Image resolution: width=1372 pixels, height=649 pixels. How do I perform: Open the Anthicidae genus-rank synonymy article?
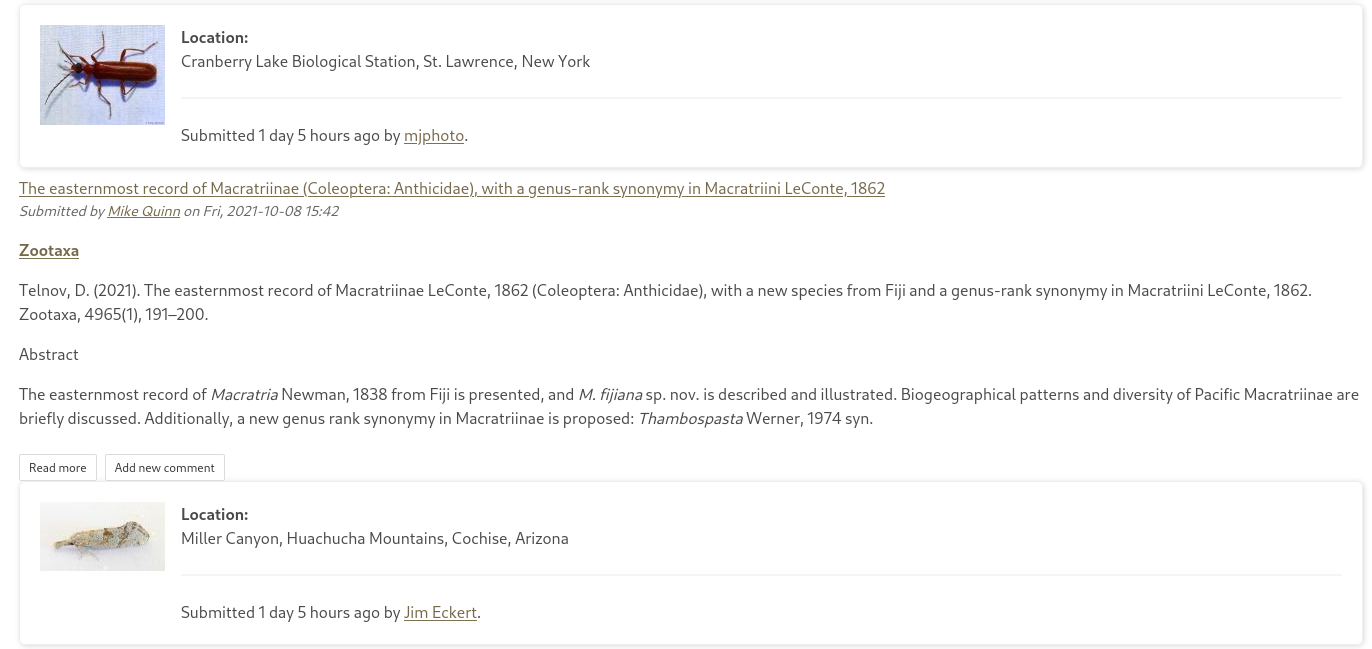pos(451,188)
